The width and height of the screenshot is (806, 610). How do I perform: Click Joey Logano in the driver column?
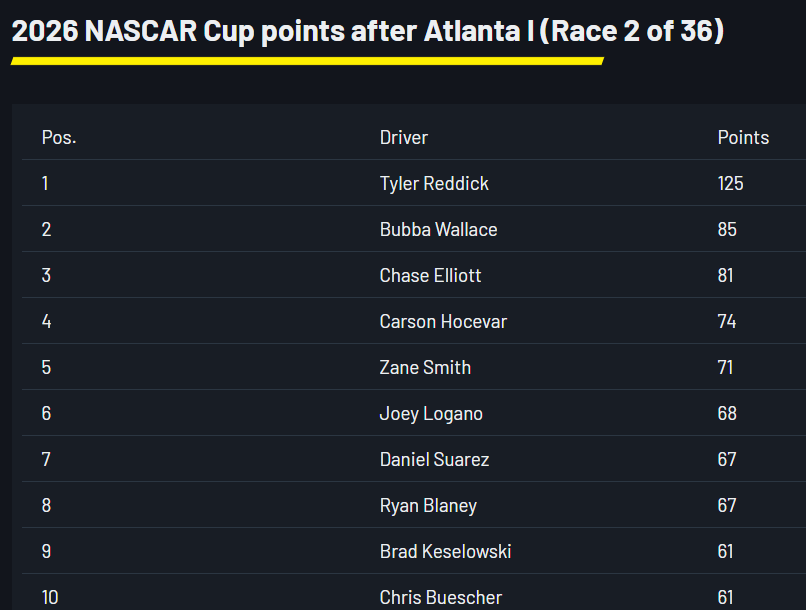(x=432, y=414)
